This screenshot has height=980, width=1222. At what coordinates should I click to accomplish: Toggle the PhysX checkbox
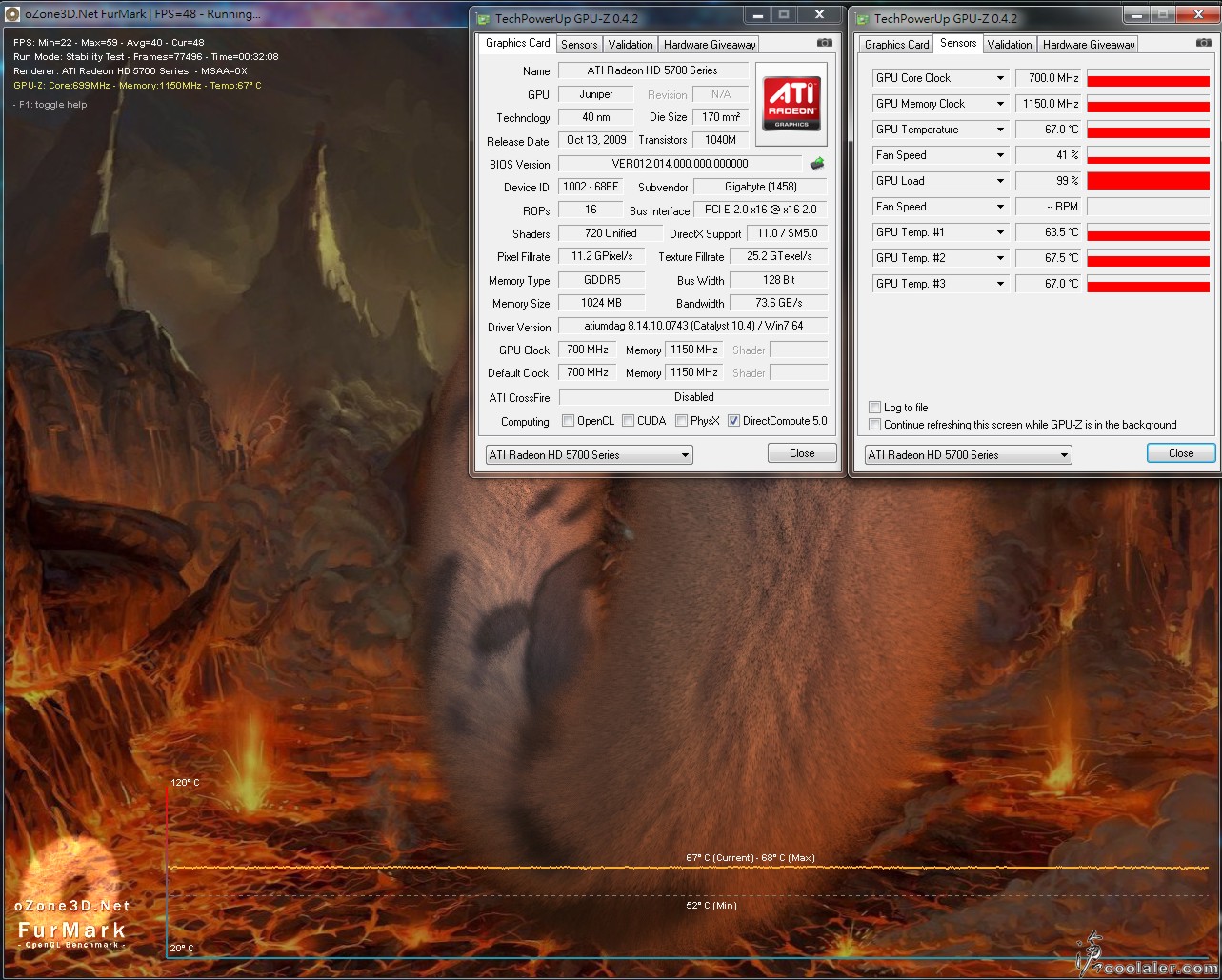(681, 421)
